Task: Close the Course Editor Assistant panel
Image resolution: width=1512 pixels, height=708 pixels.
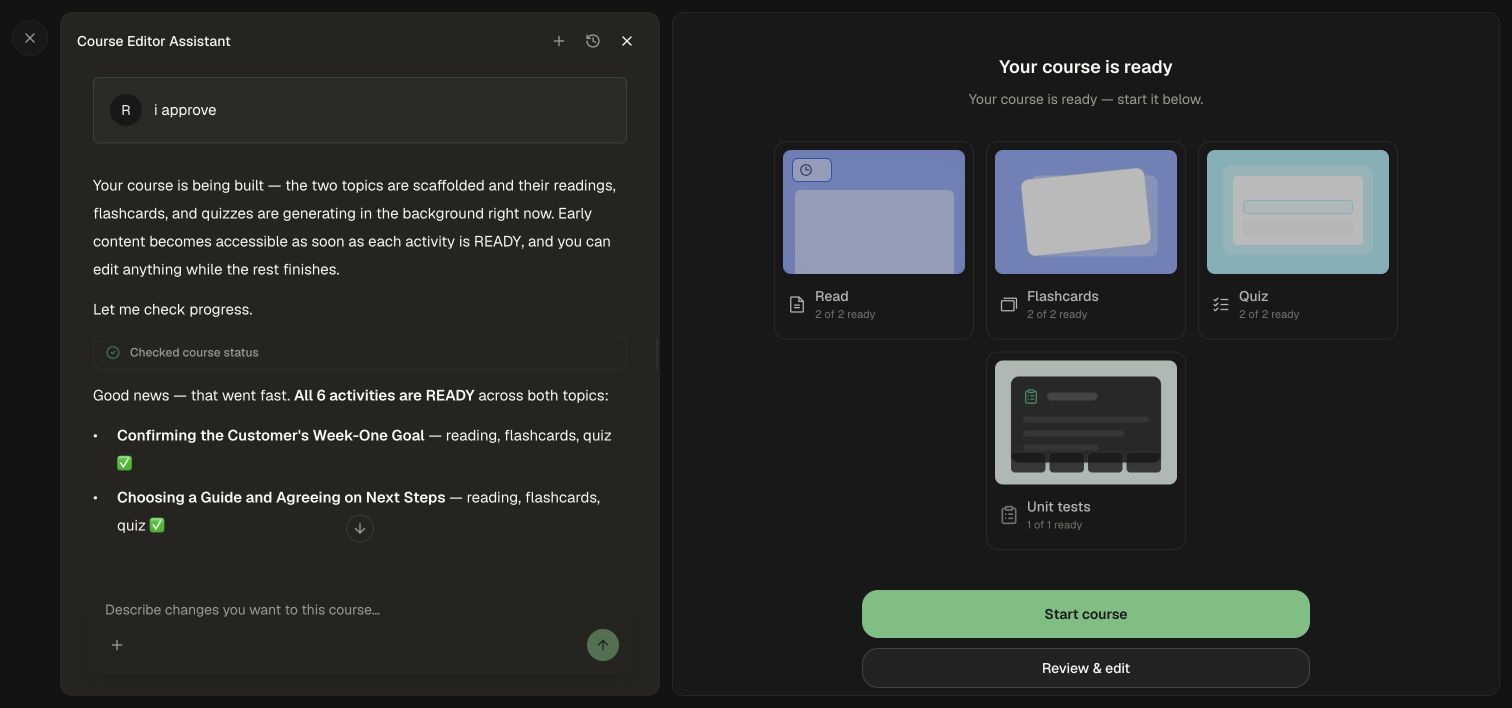Action: [x=627, y=41]
